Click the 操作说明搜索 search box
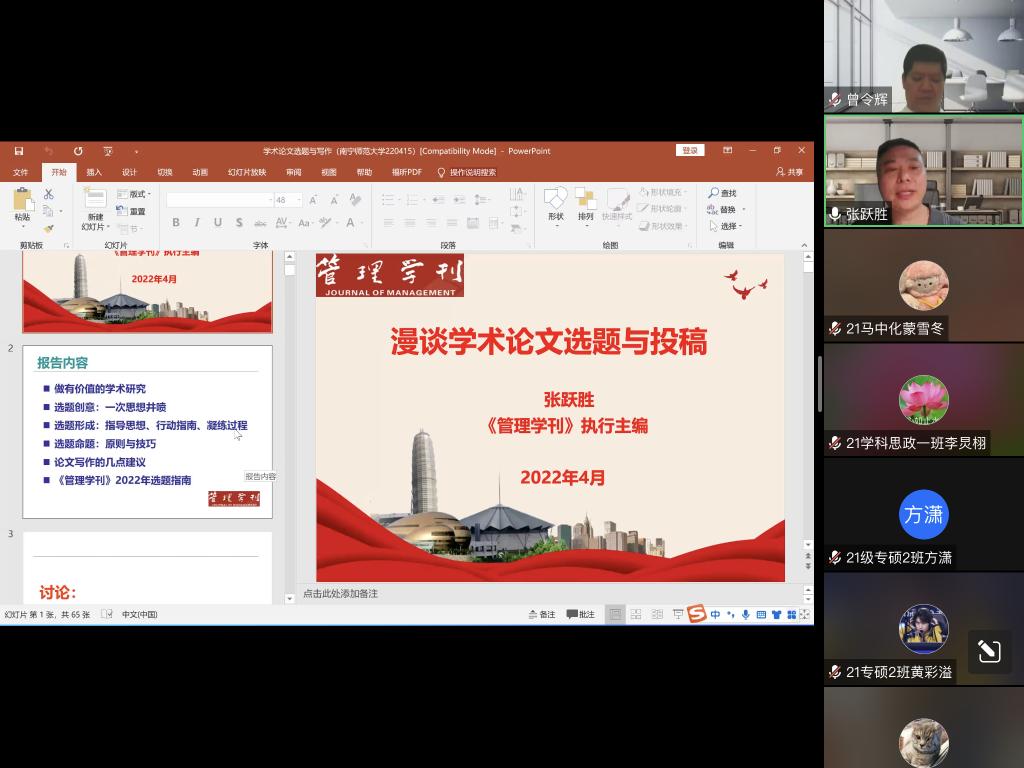The height and width of the screenshot is (768, 1024). click(x=467, y=172)
